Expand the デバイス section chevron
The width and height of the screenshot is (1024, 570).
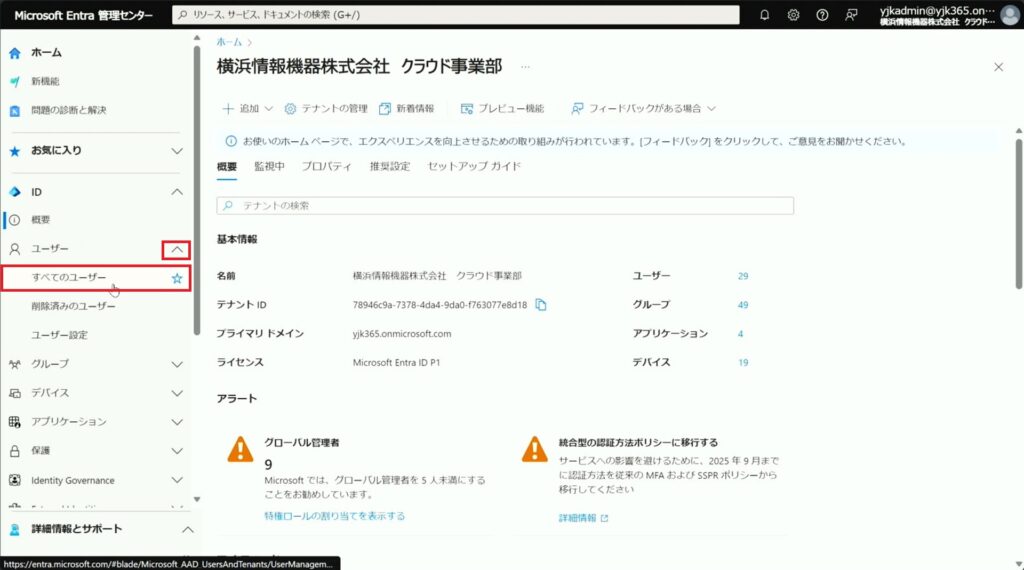[x=177, y=393]
